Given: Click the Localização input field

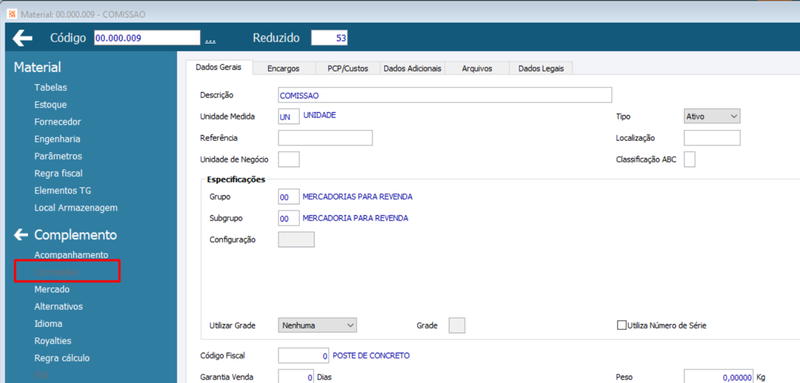Looking at the screenshot, I should tap(712, 138).
